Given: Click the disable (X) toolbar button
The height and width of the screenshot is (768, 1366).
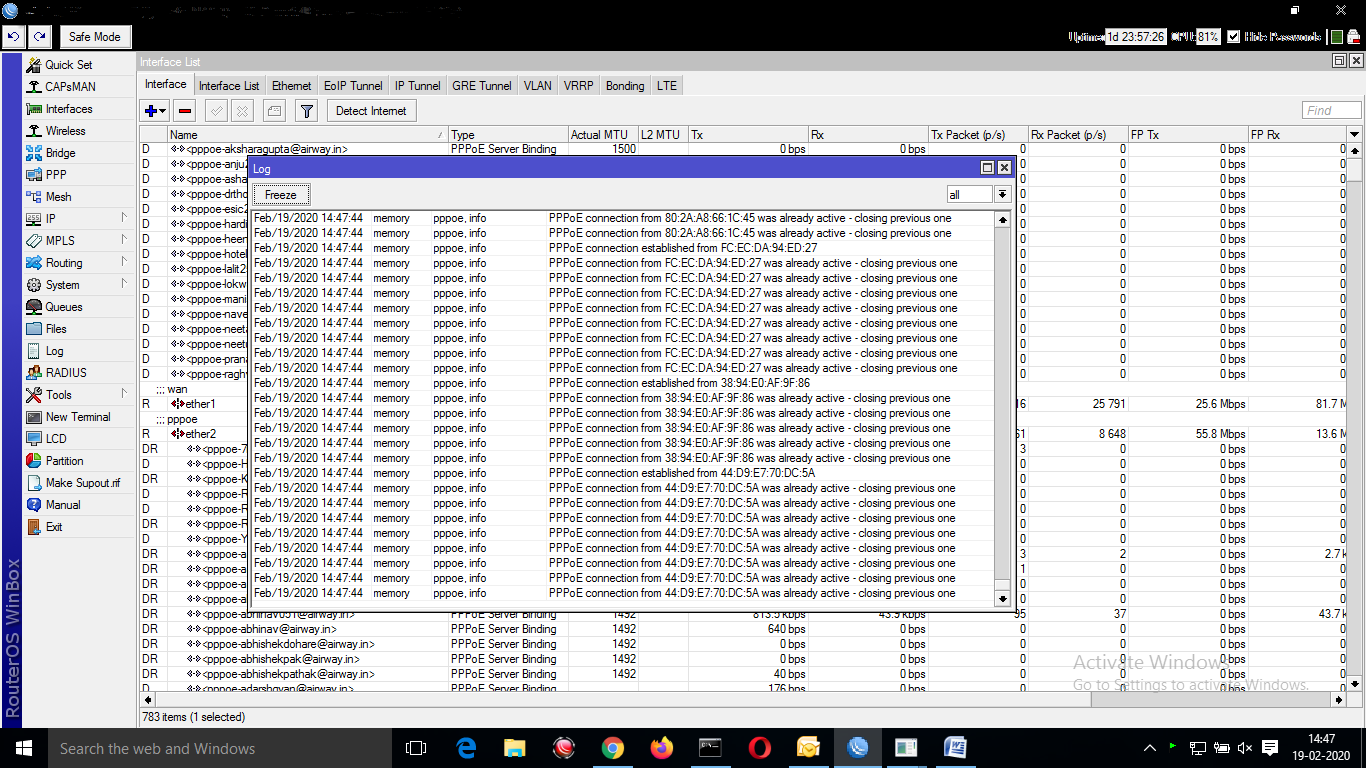Looking at the screenshot, I should tap(242, 111).
